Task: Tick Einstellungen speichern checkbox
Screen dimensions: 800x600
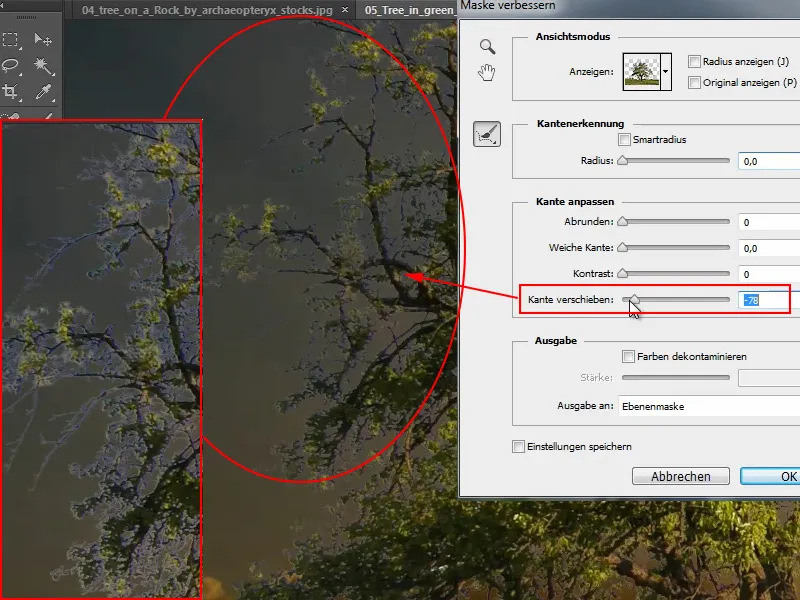Action: [x=518, y=446]
